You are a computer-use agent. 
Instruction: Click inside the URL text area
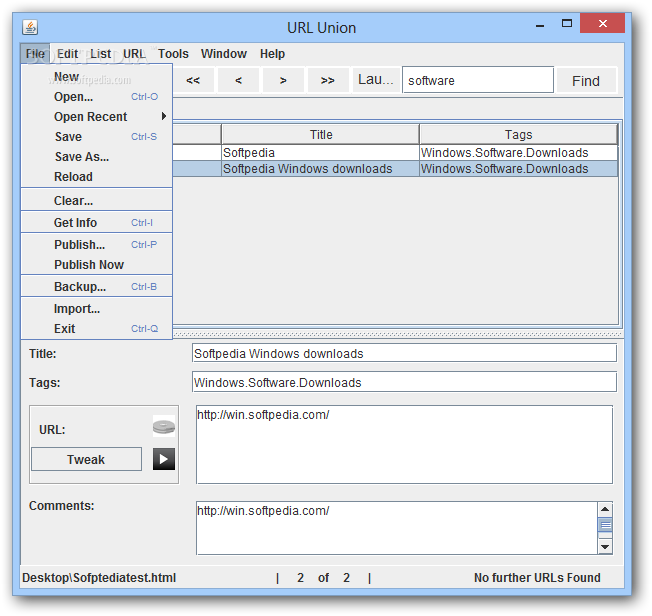coord(404,445)
